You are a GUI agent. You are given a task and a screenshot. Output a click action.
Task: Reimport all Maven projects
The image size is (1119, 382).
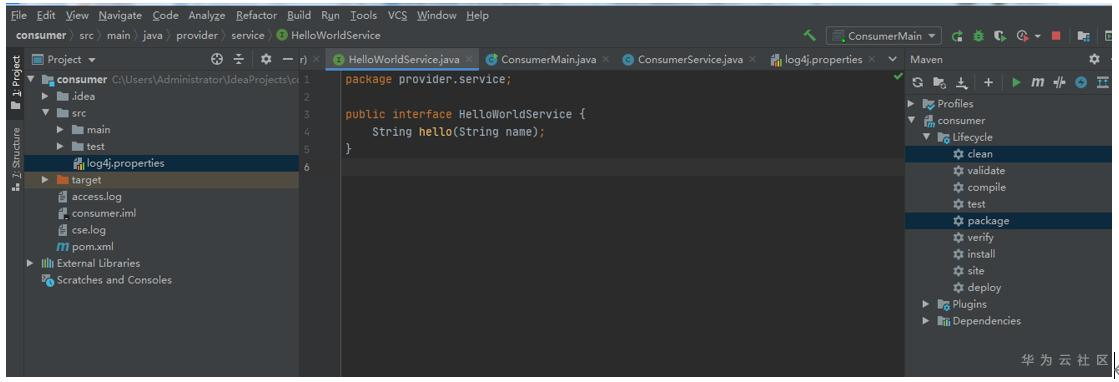click(x=918, y=82)
